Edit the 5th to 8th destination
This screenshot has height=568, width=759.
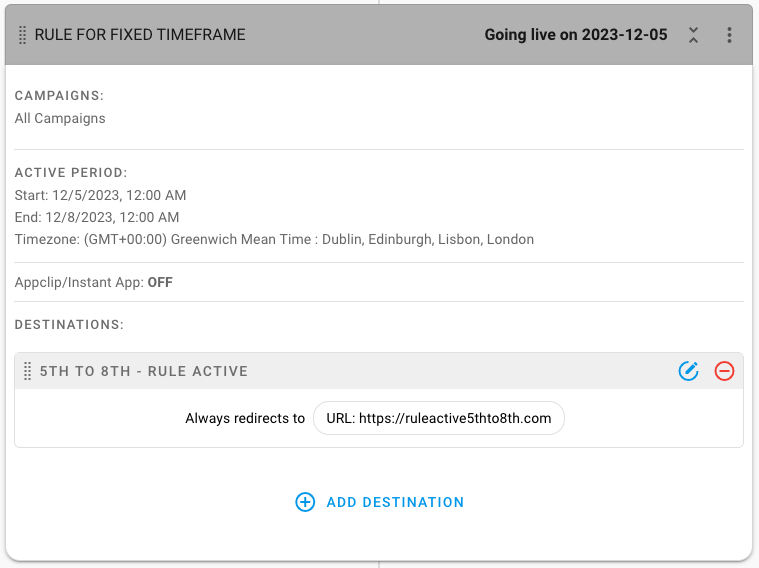pos(688,371)
